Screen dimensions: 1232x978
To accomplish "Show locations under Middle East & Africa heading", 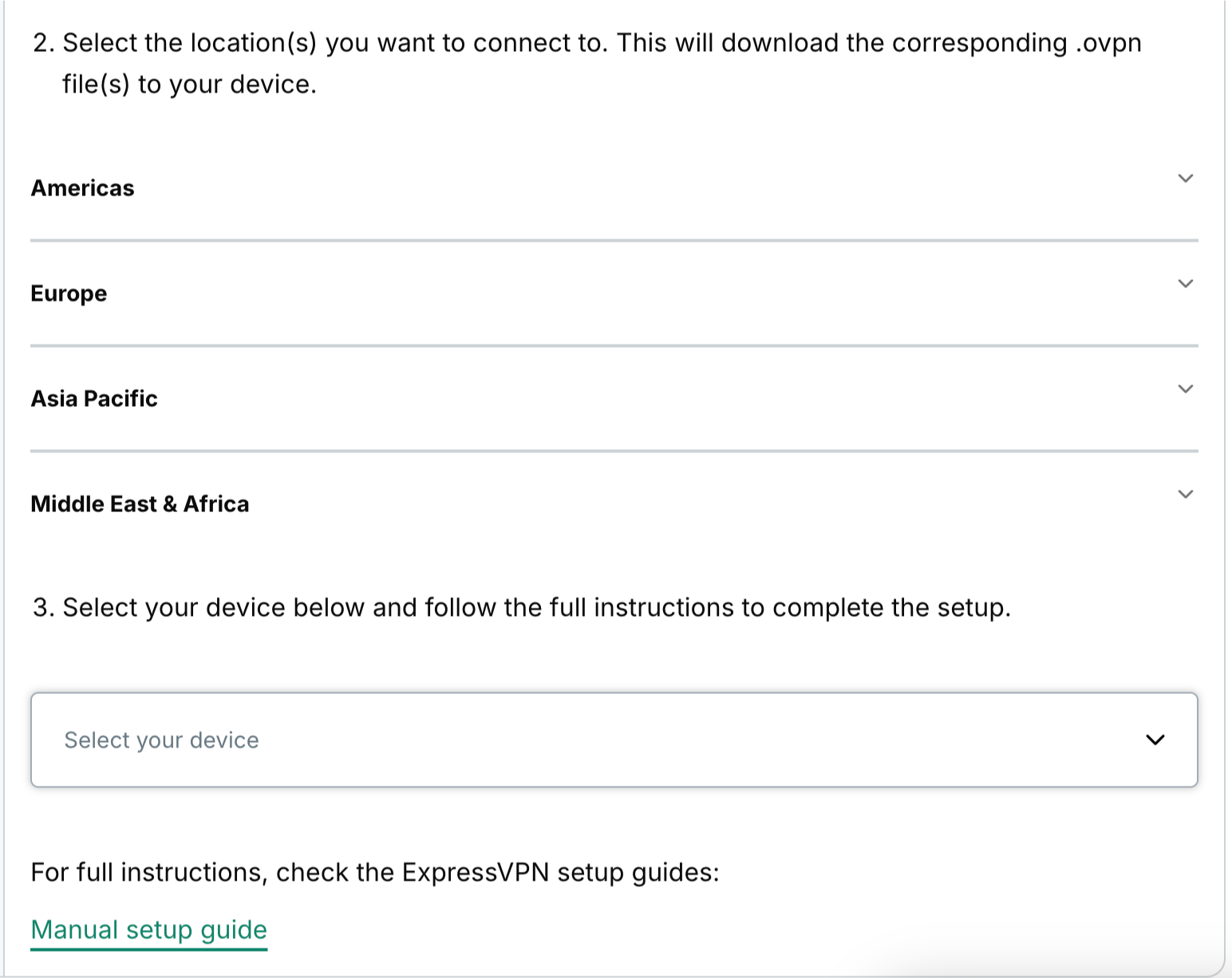I will (140, 504).
